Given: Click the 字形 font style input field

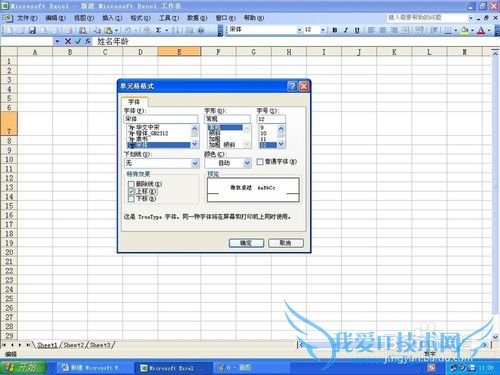Looking at the screenshot, I should click(227, 119).
